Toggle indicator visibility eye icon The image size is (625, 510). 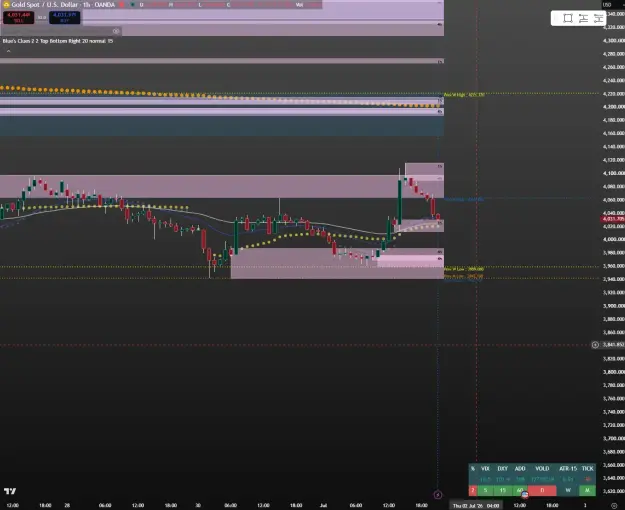point(116,31)
